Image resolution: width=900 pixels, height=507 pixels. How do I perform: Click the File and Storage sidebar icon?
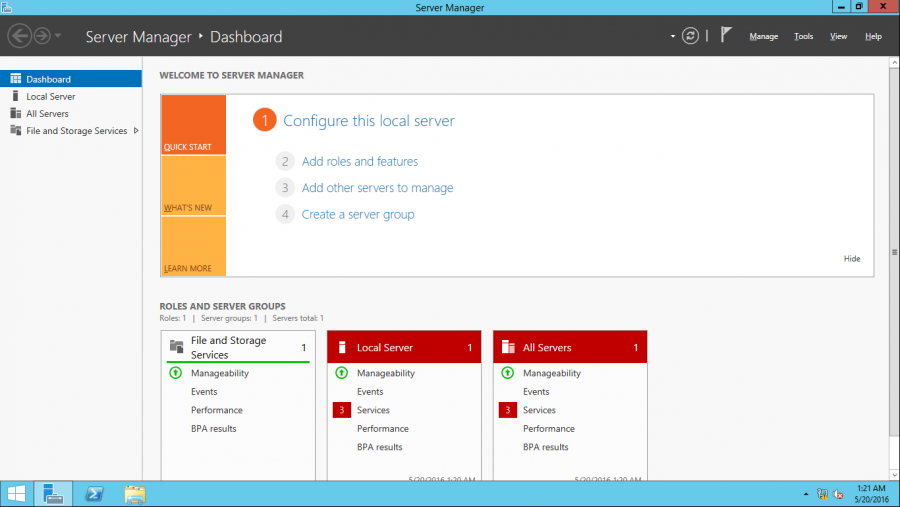click(x=15, y=130)
